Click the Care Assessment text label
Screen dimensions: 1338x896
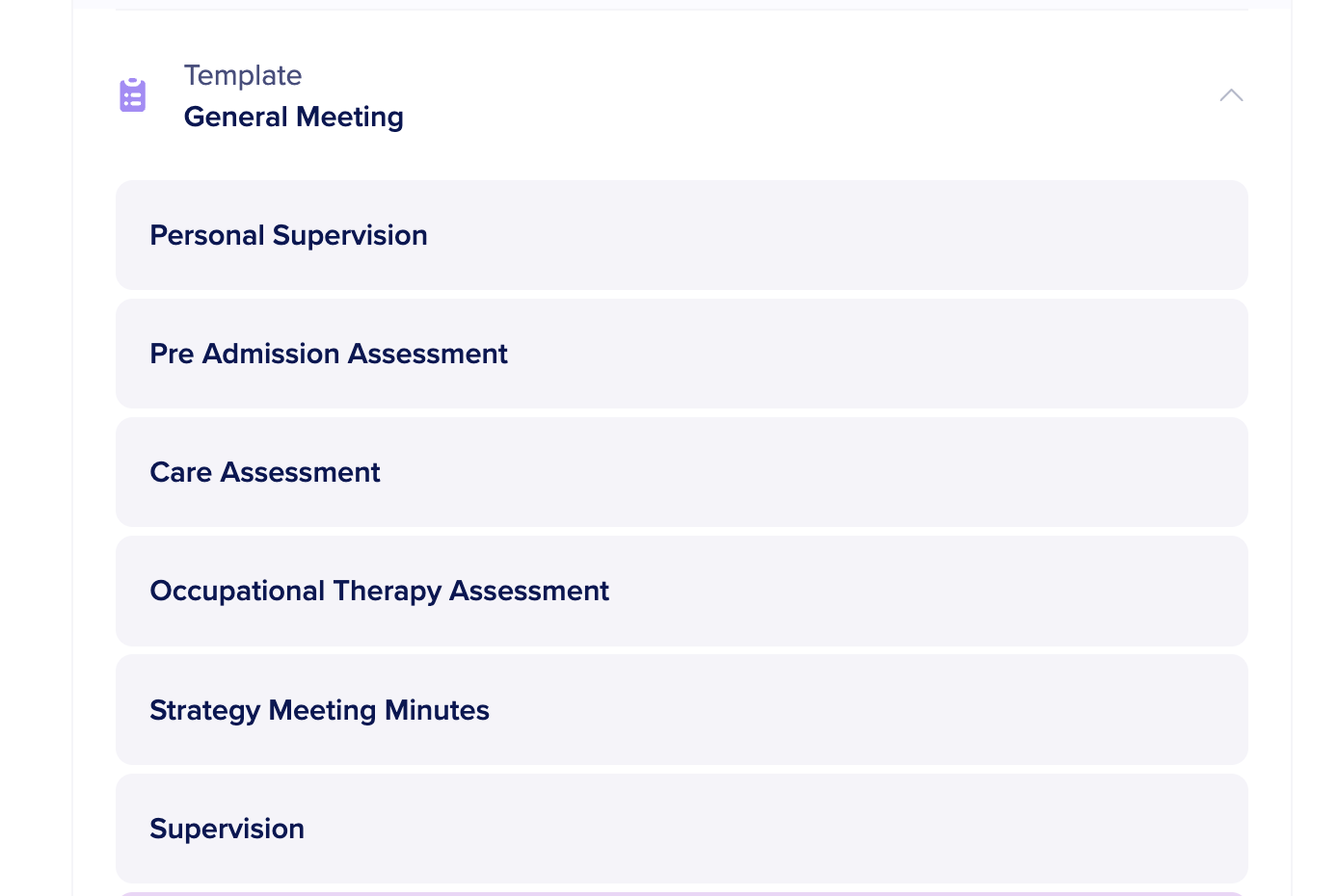pyautogui.click(x=265, y=472)
